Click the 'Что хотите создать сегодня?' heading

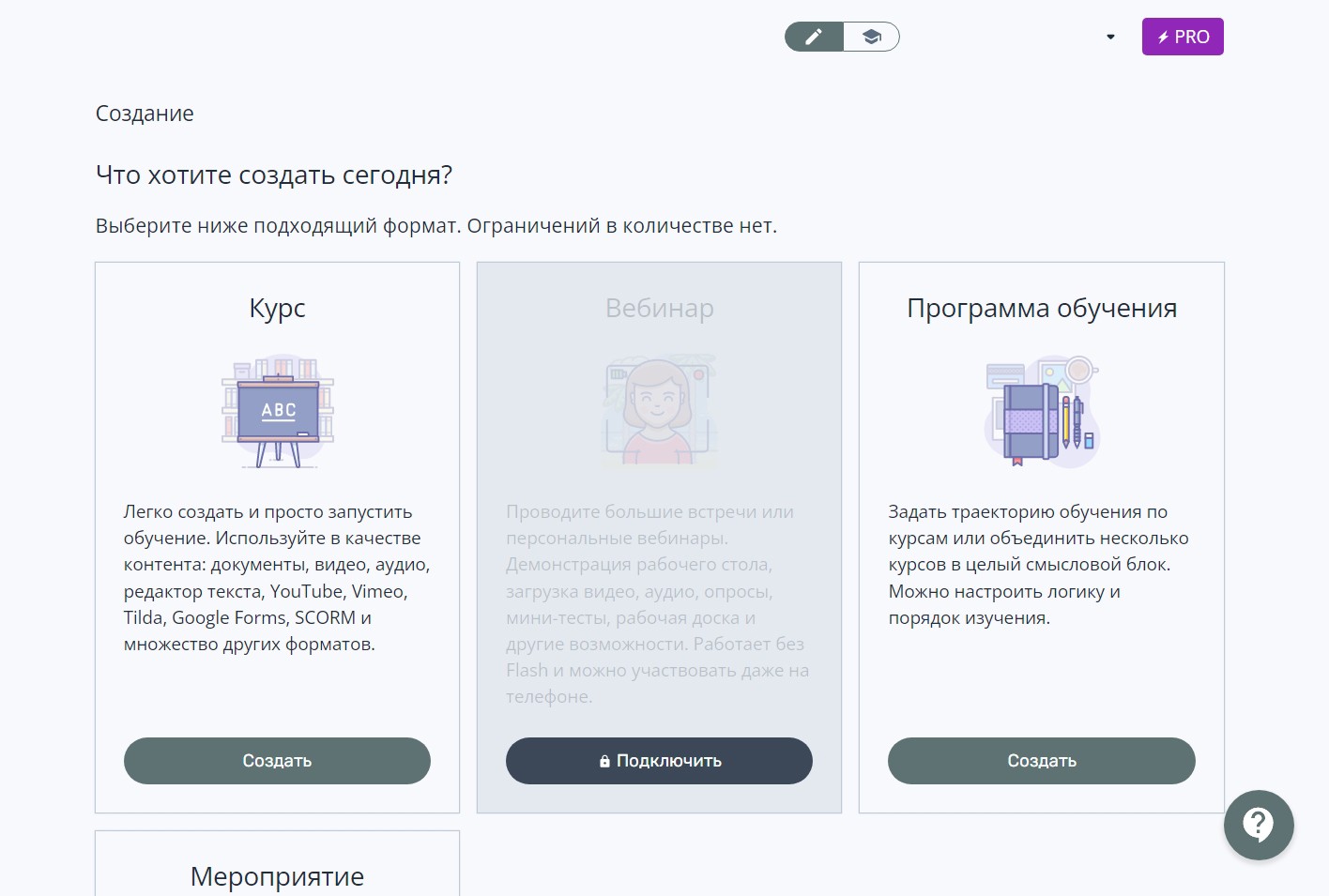coord(274,175)
